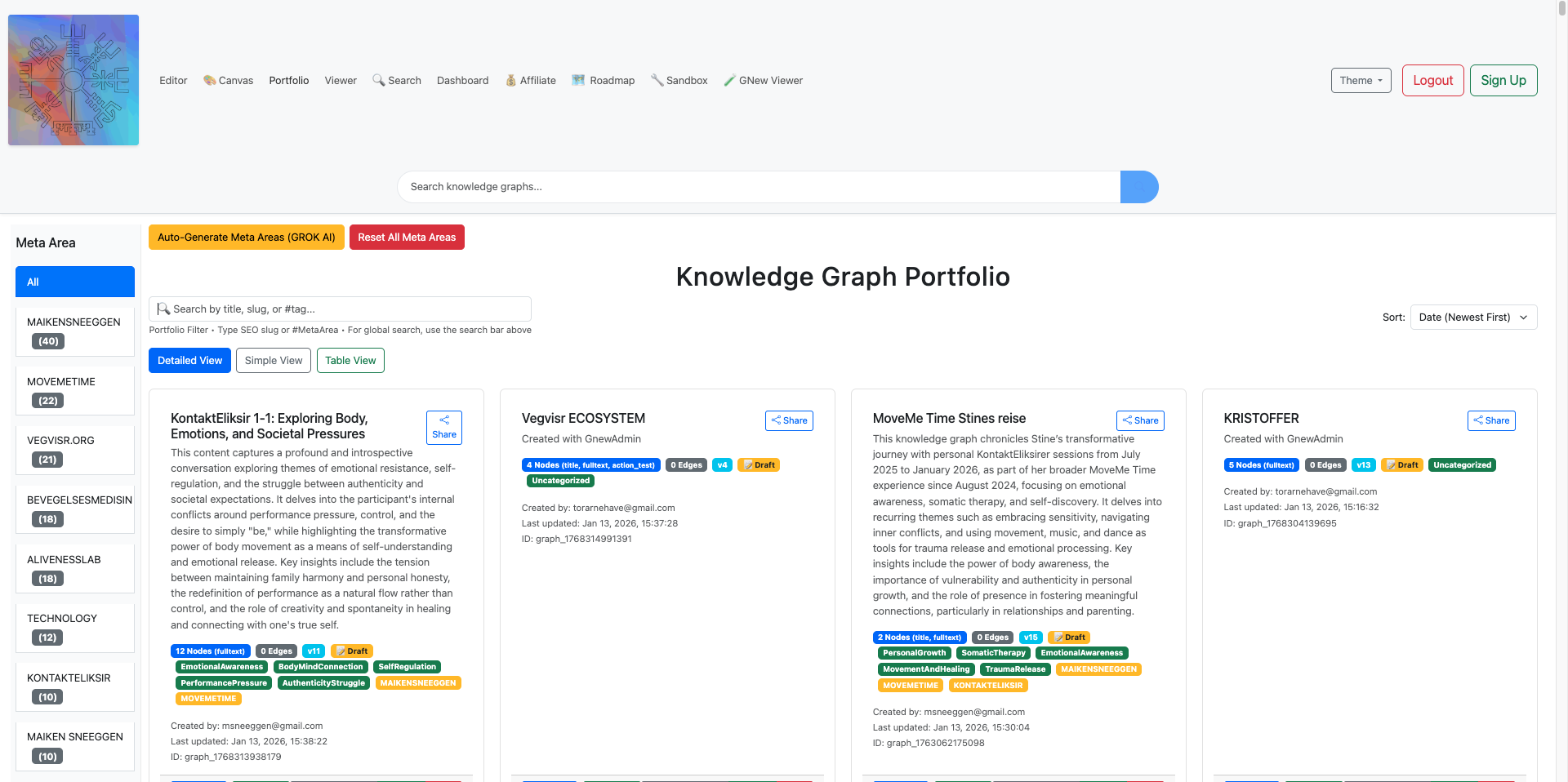This screenshot has height=782, width=1568.
Task: Open Roadmap via the map icon
Action: coord(578,80)
